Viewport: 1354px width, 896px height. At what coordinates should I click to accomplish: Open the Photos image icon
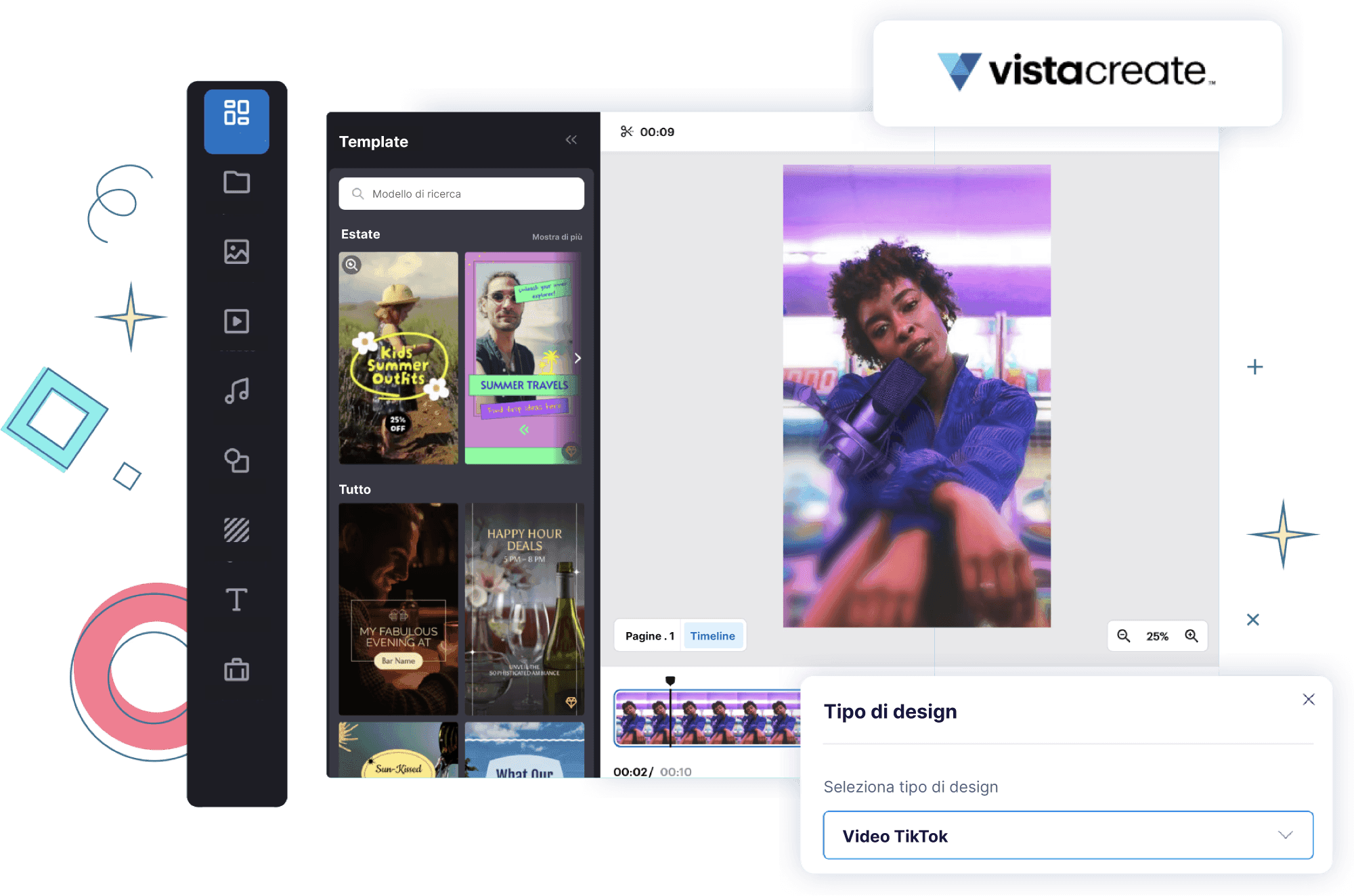[236, 252]
